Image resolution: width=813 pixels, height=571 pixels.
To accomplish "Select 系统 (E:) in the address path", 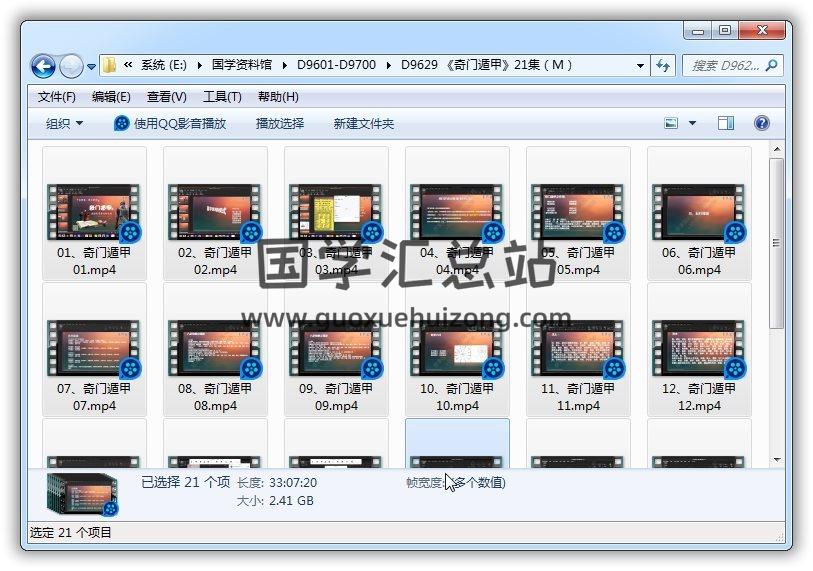I will (163, 65).
